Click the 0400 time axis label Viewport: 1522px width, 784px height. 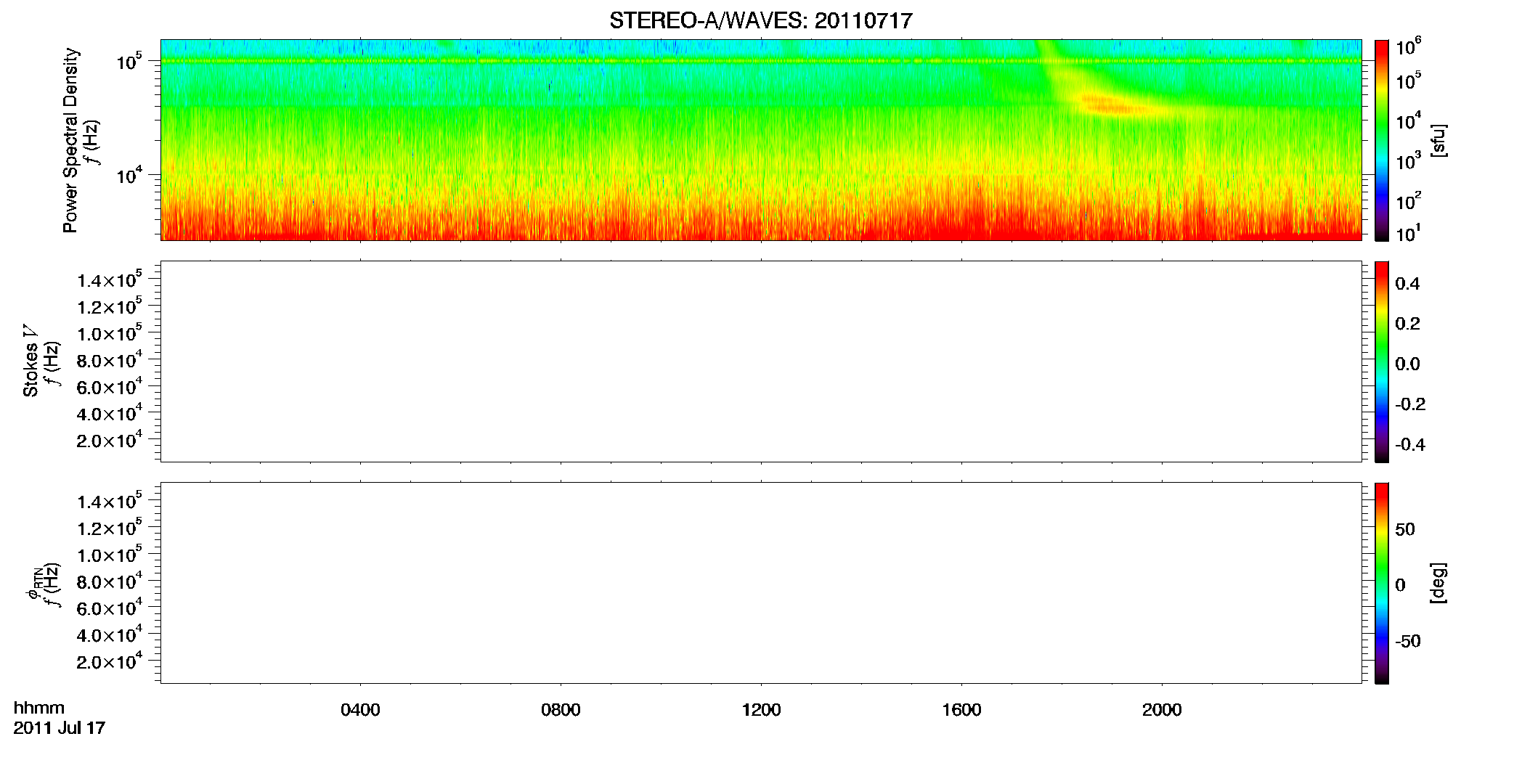coord(360,710)
